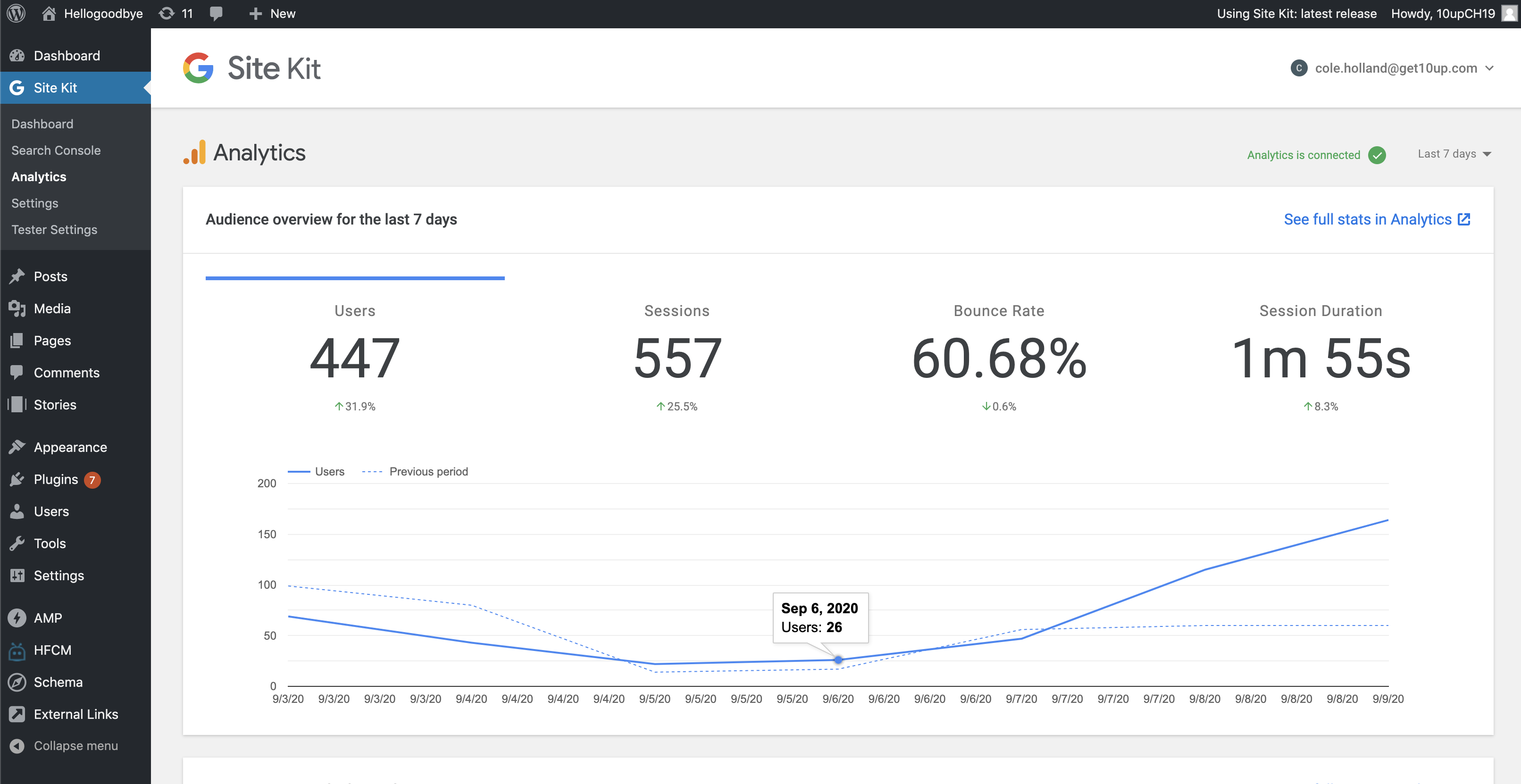
Task: Click the Users legend entry on the chart
Action: (x=316, y=472)
